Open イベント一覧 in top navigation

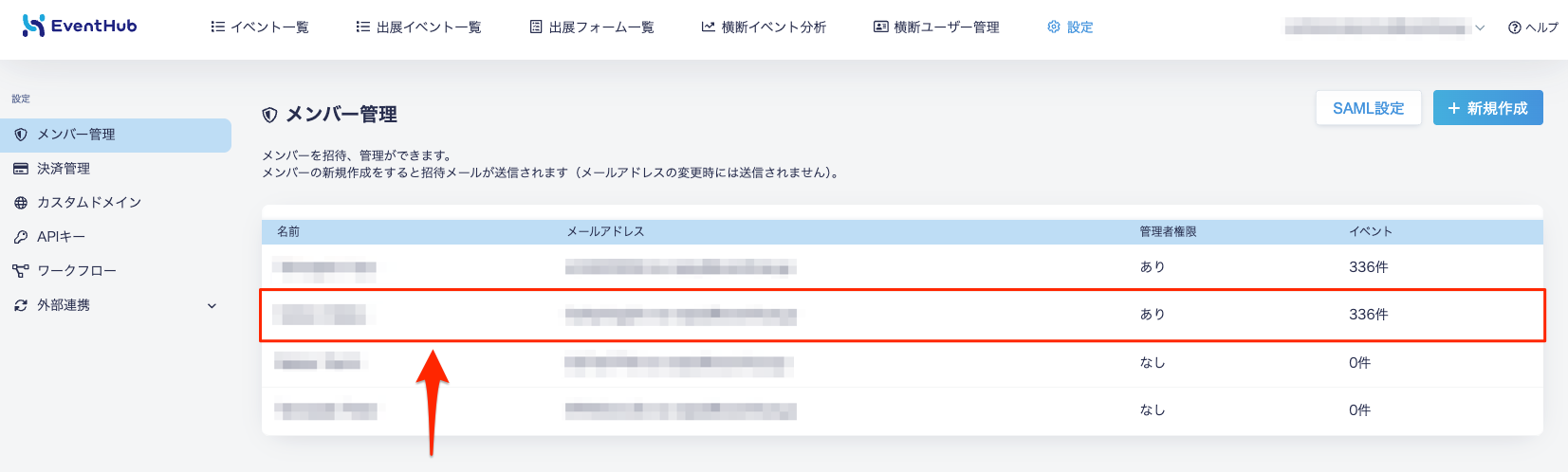(x=260, y=27)
